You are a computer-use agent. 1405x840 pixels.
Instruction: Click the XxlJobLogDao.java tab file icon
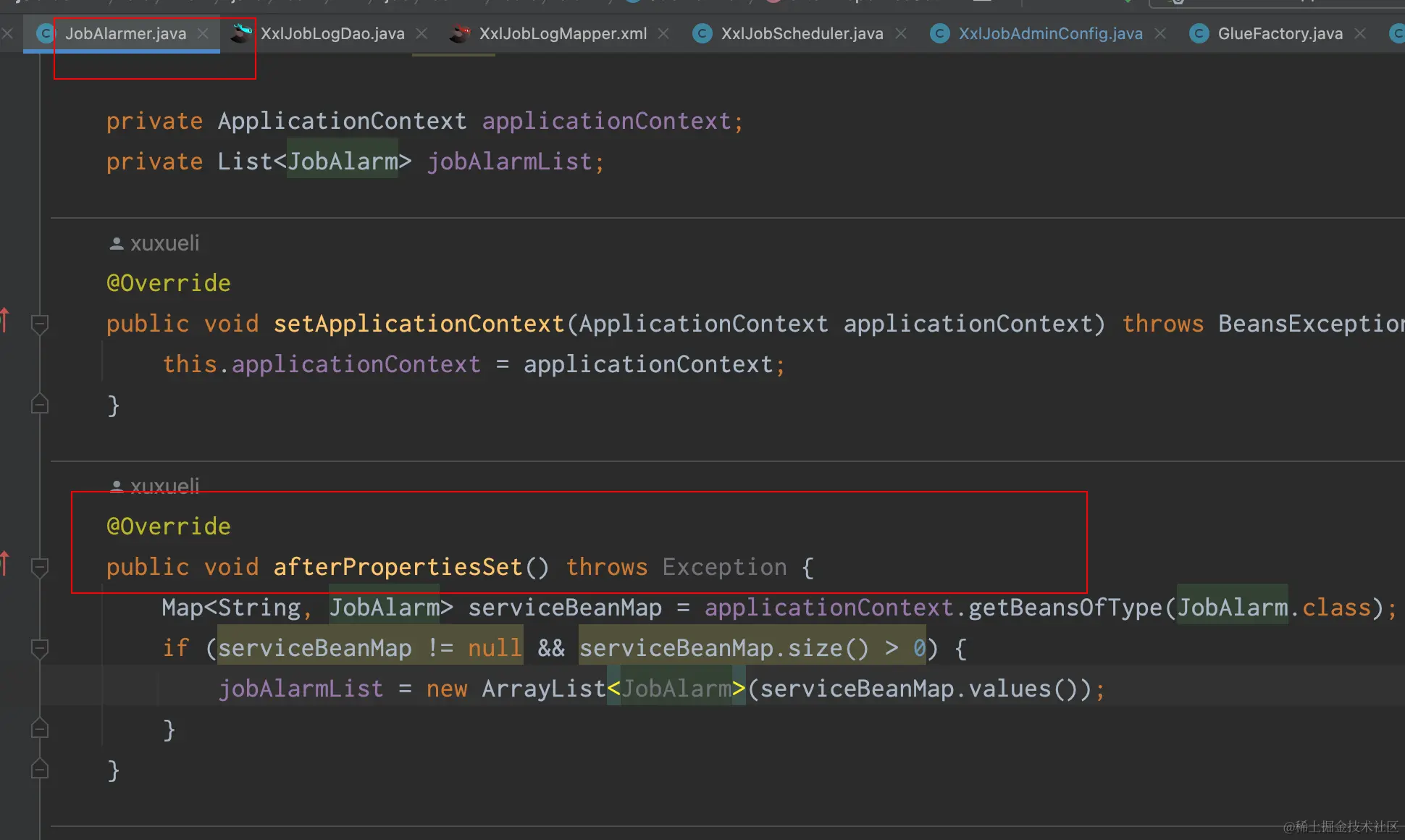(x=241, y=33)
